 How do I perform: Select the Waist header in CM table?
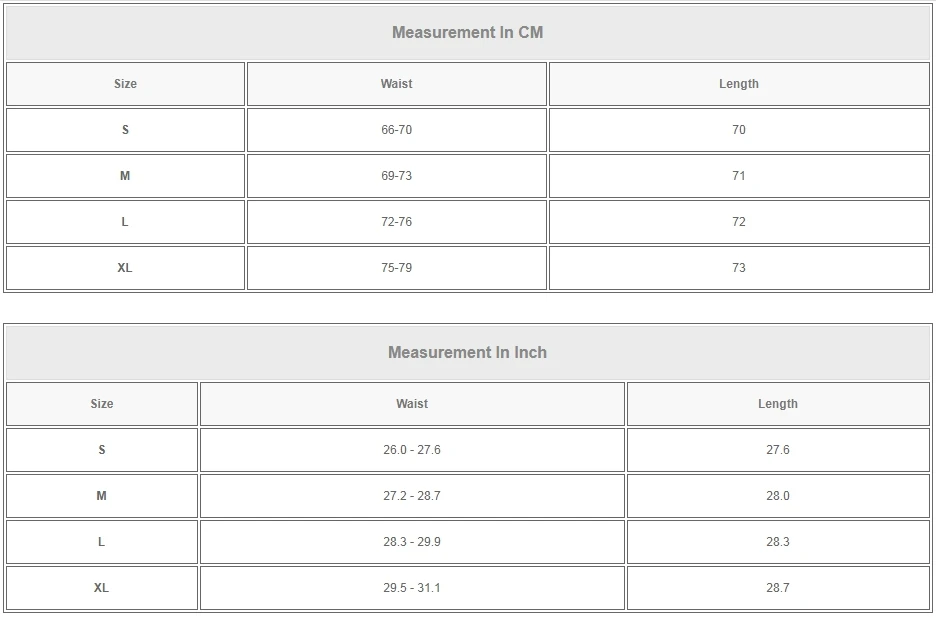click(396, 84)
